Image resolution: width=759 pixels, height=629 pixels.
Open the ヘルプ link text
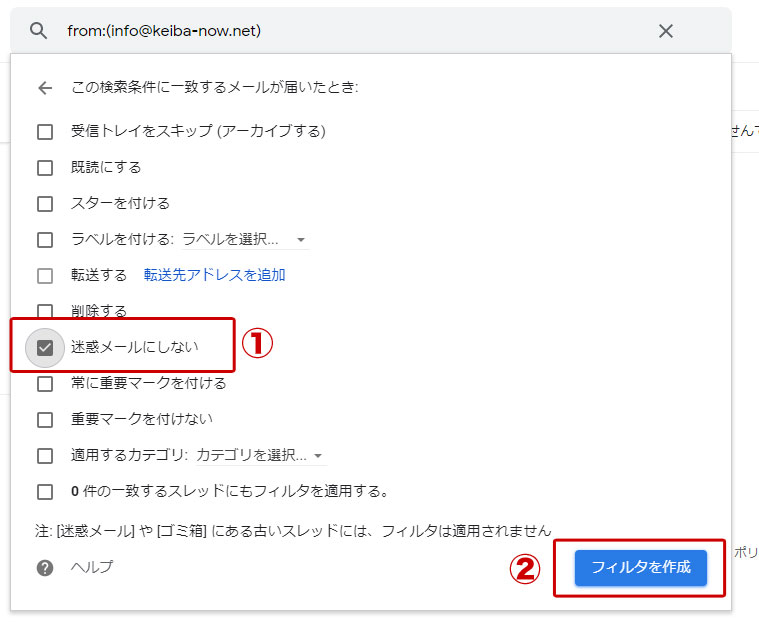click(92, 567)
